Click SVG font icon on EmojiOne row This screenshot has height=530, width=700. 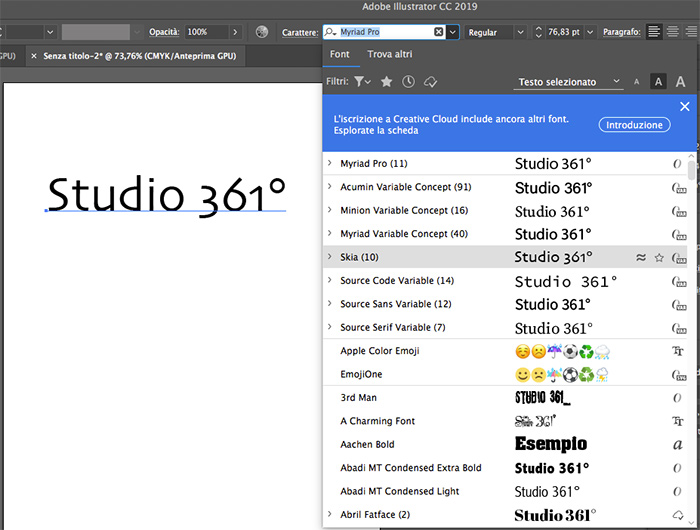click(x=679, y=375)
